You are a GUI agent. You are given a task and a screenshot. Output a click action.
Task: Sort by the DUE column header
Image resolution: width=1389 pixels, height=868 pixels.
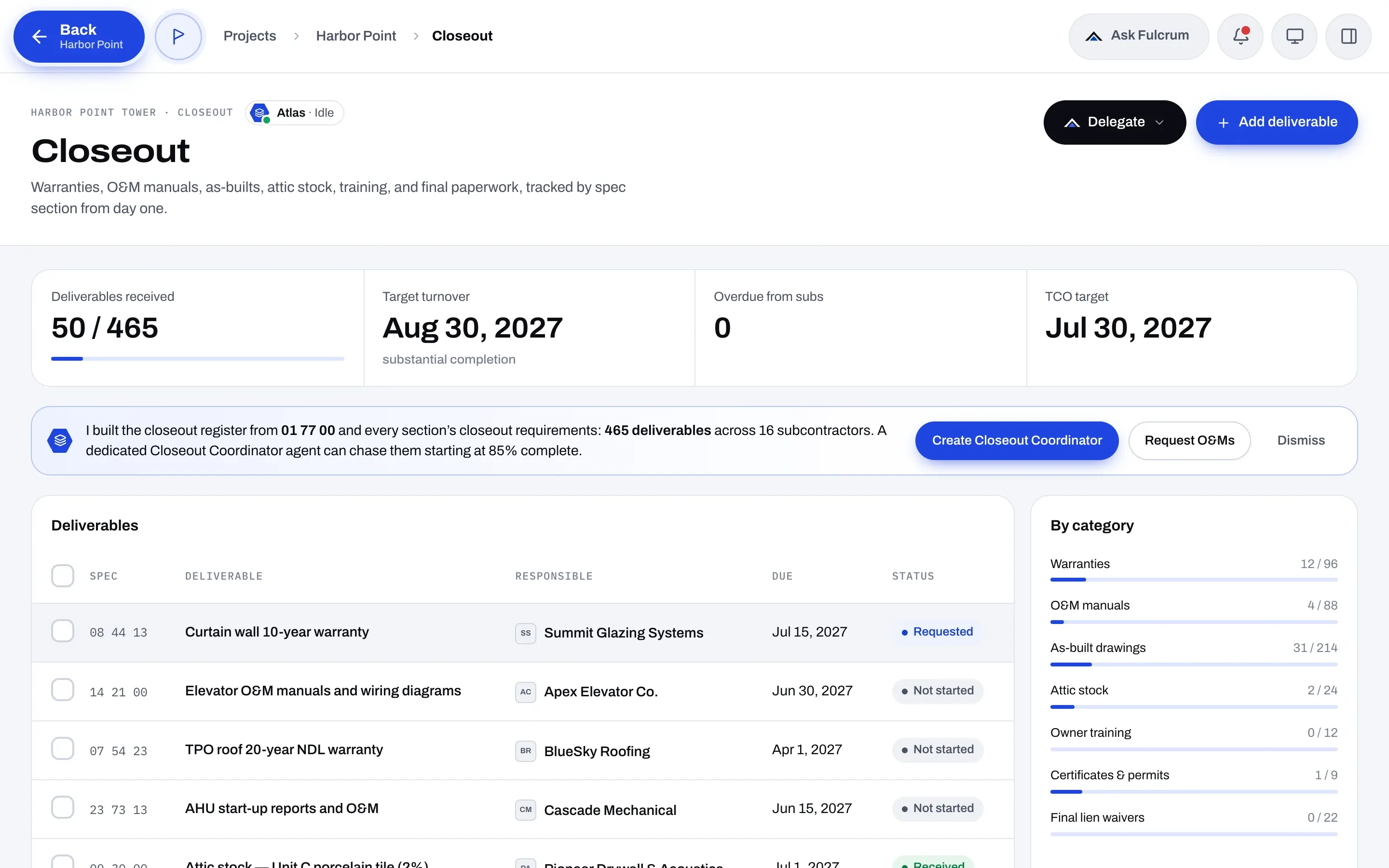click(x=782, y=576)
